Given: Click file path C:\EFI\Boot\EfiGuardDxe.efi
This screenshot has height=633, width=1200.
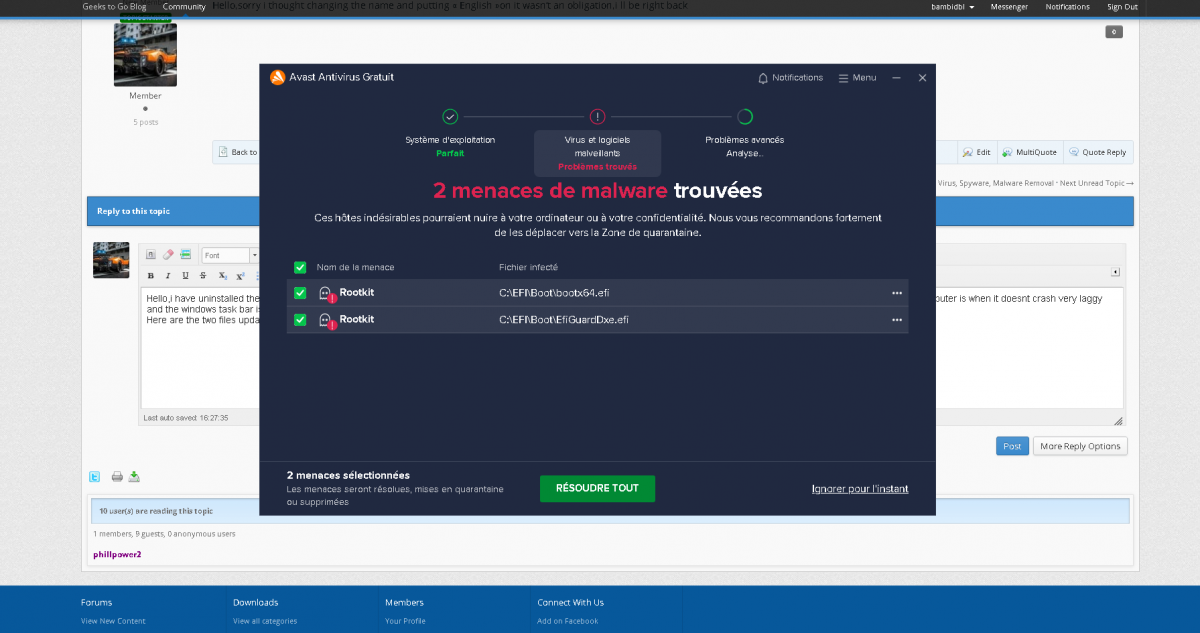Looking at the screenshot, I should pyautogui.click(x=564, y=320).
